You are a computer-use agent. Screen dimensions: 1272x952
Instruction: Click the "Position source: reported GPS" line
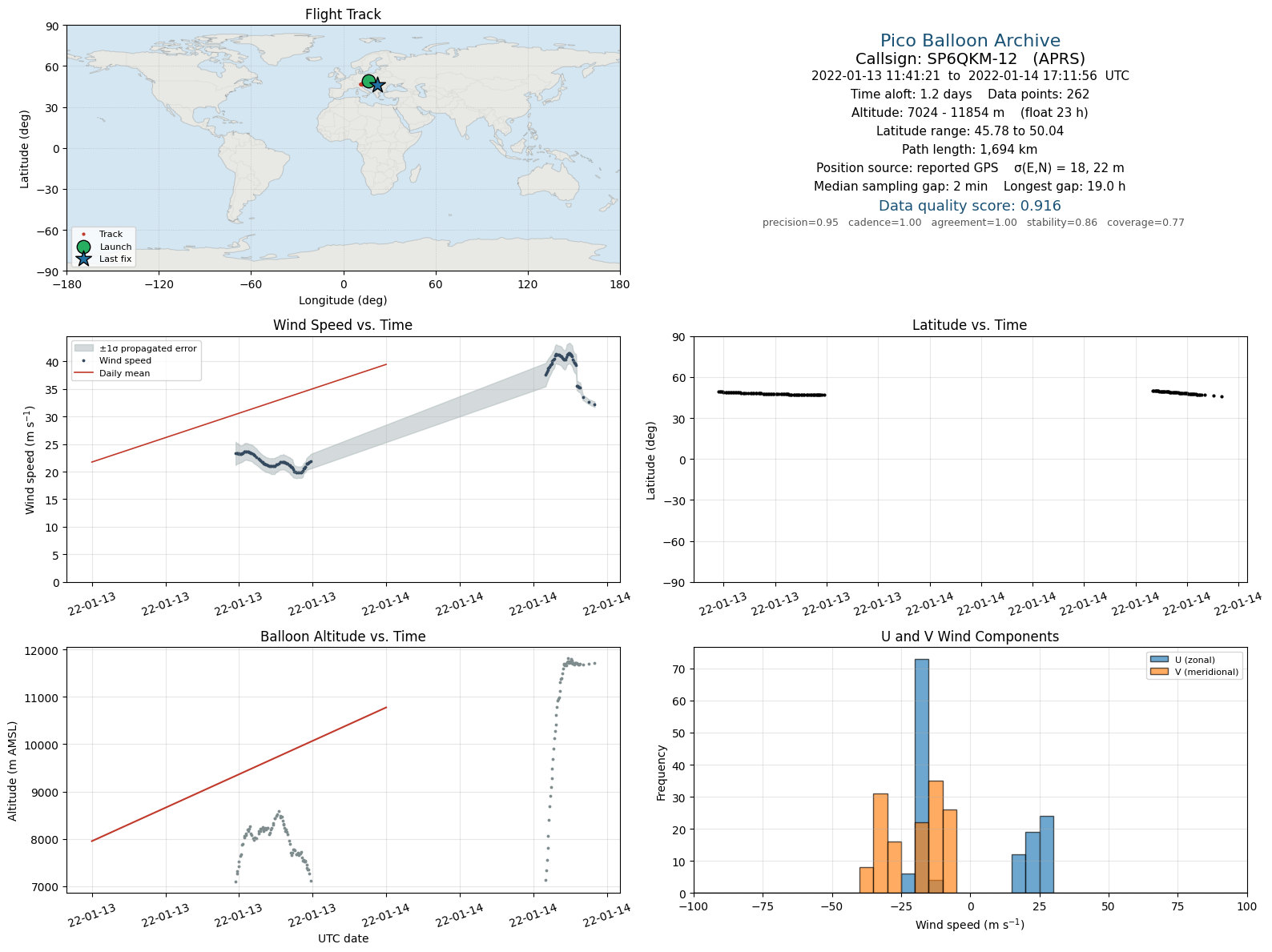click(x=970, y=168)
